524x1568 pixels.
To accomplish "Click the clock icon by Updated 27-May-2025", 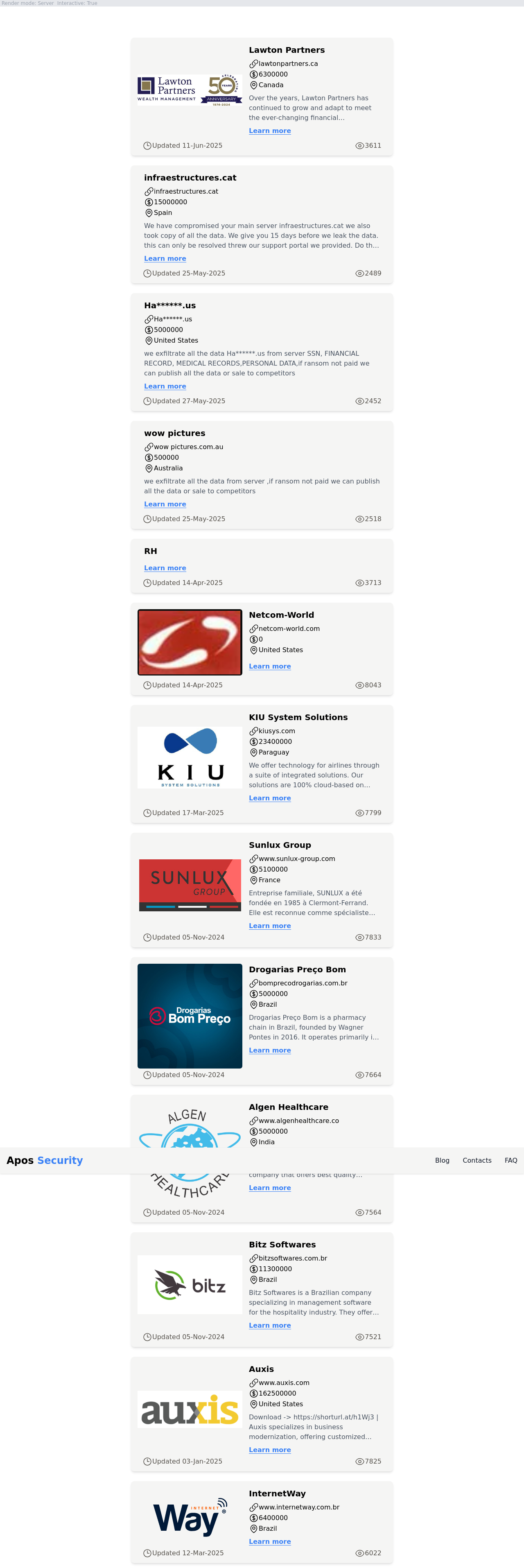I will coord(147,401).
